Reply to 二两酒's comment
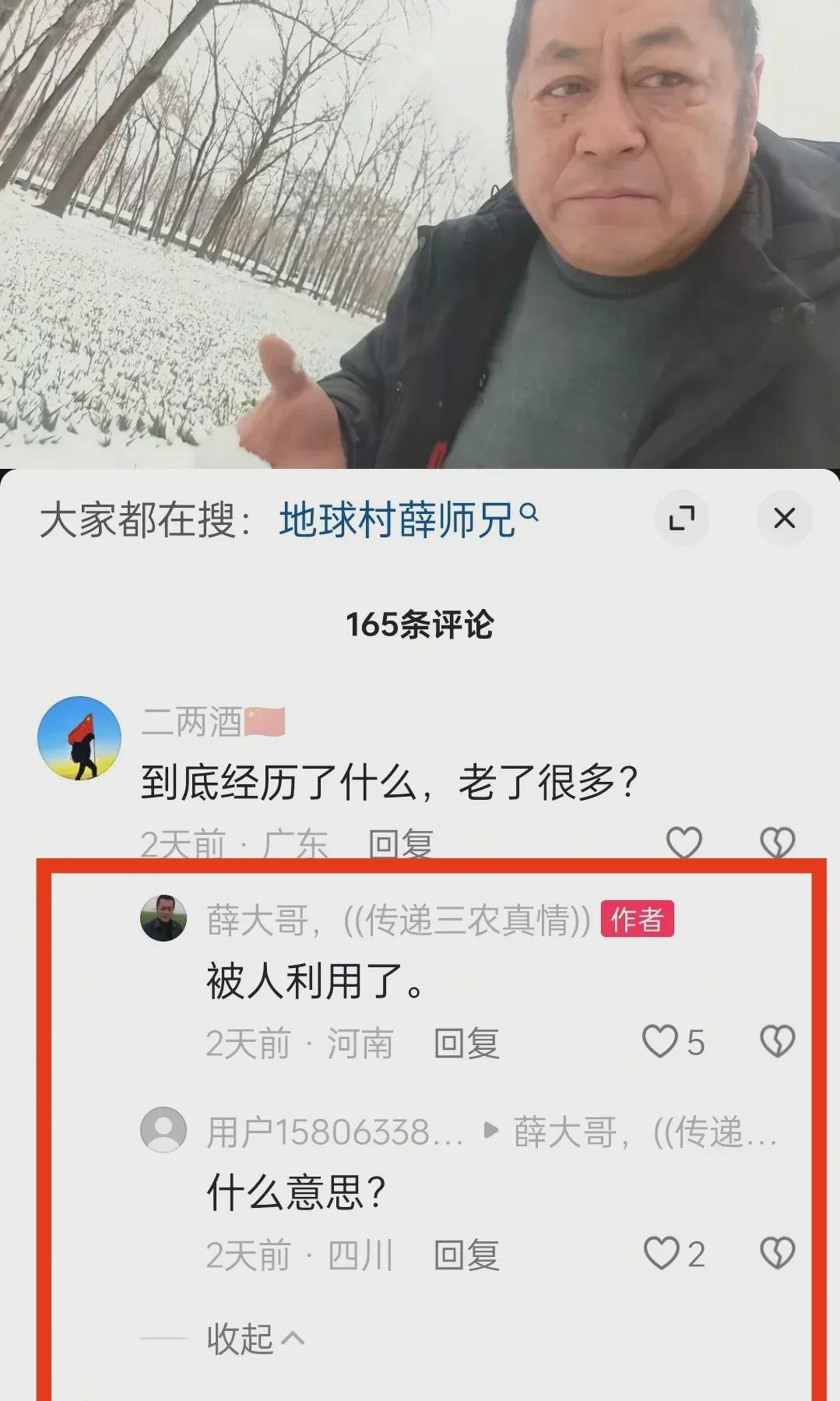The image size is (840, 1401). (x=400, y=844)
